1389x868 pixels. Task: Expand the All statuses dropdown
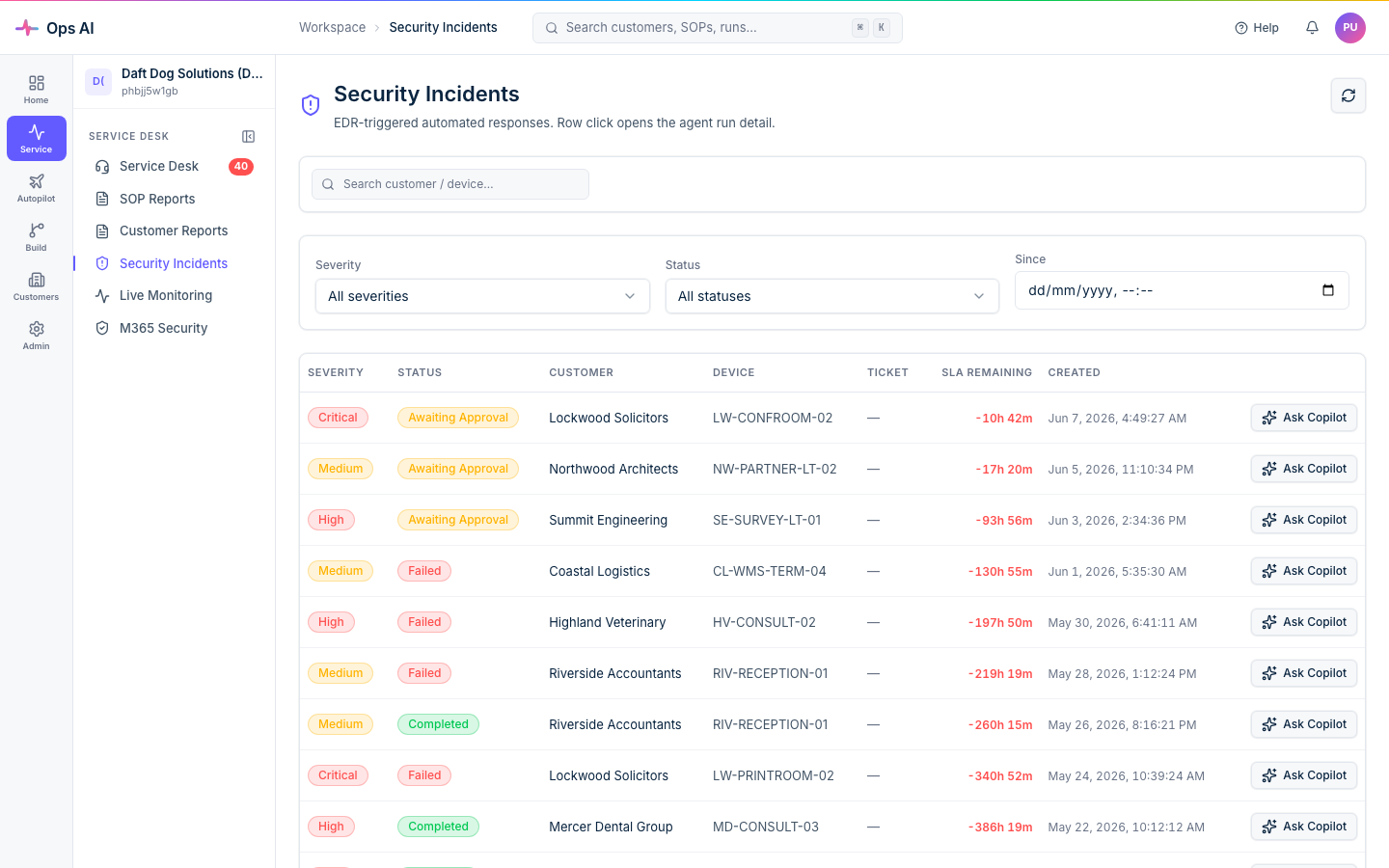pyautogui.click(x=831, y=296)
